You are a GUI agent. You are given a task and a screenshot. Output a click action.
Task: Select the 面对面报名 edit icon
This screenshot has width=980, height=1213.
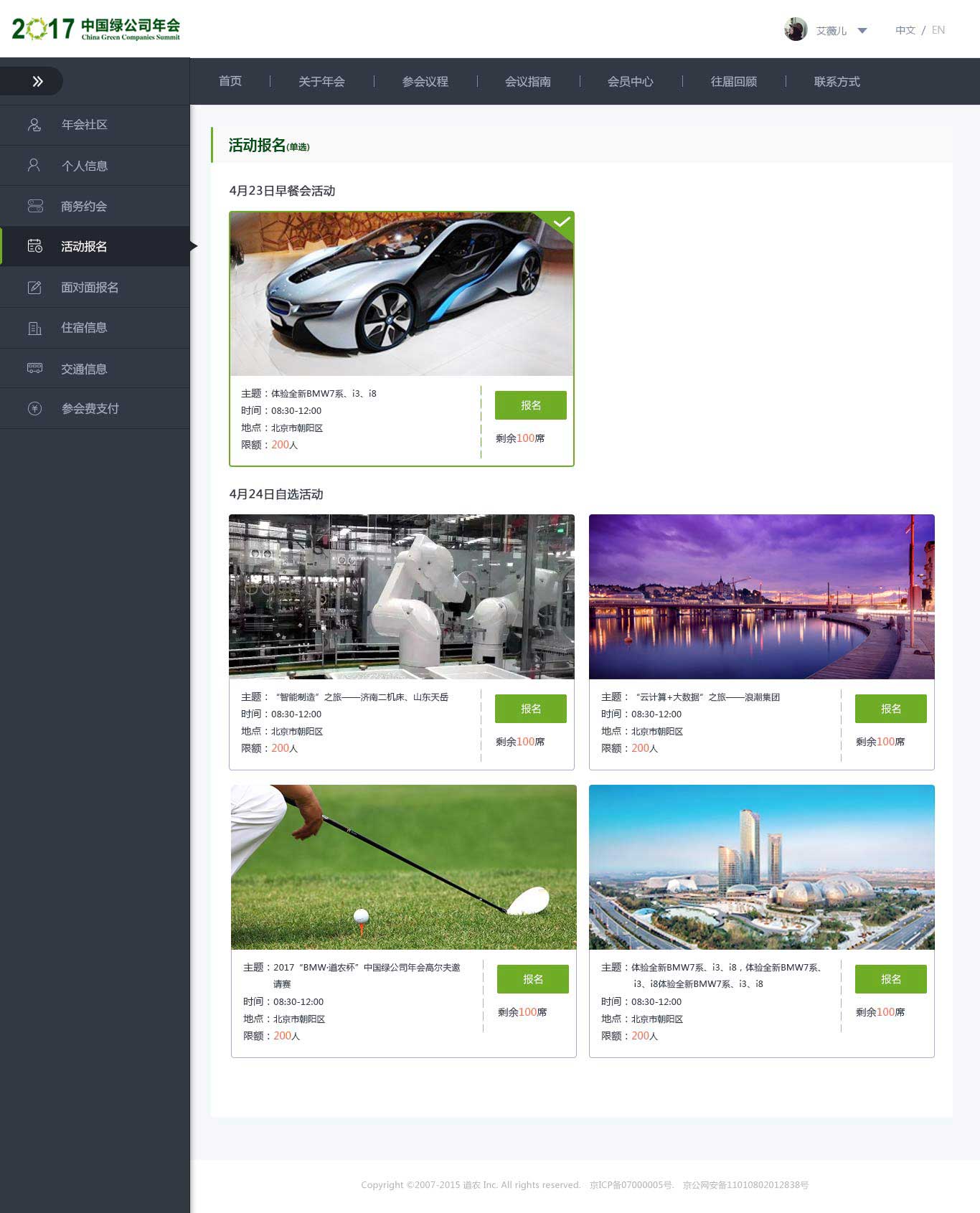pos(34,288)
